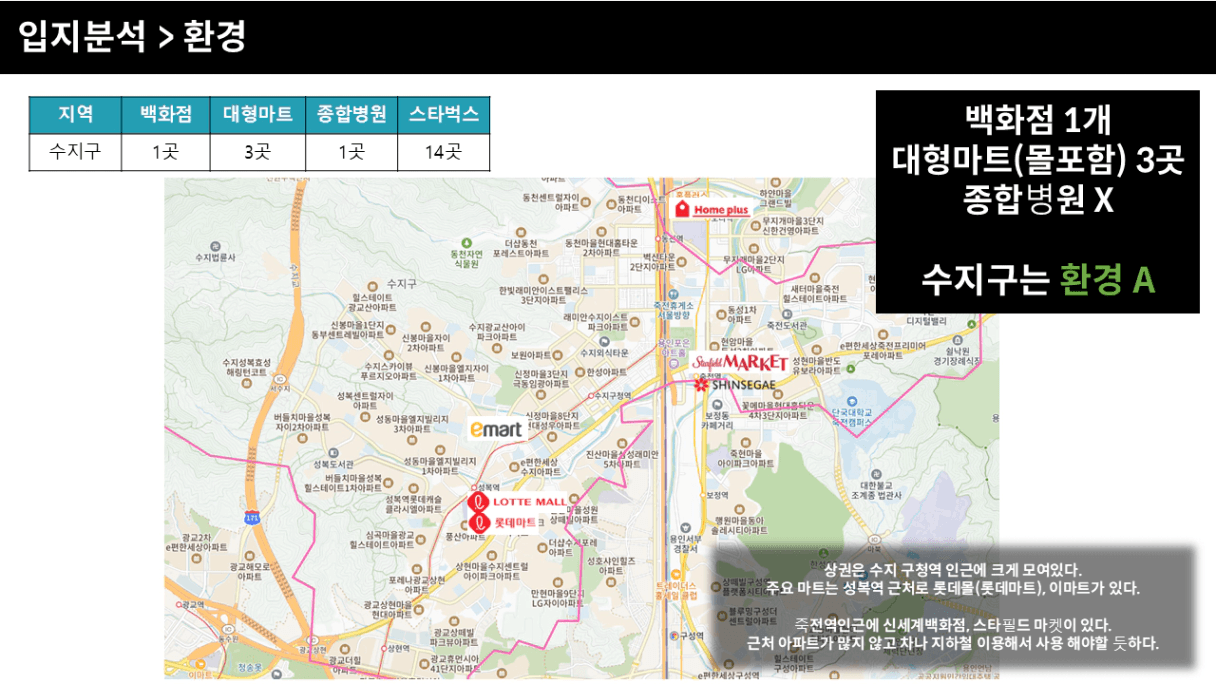Select the '수지구는 환경 A' conclusion text
Screen dimensions: 1216x684
(1037, 279)
